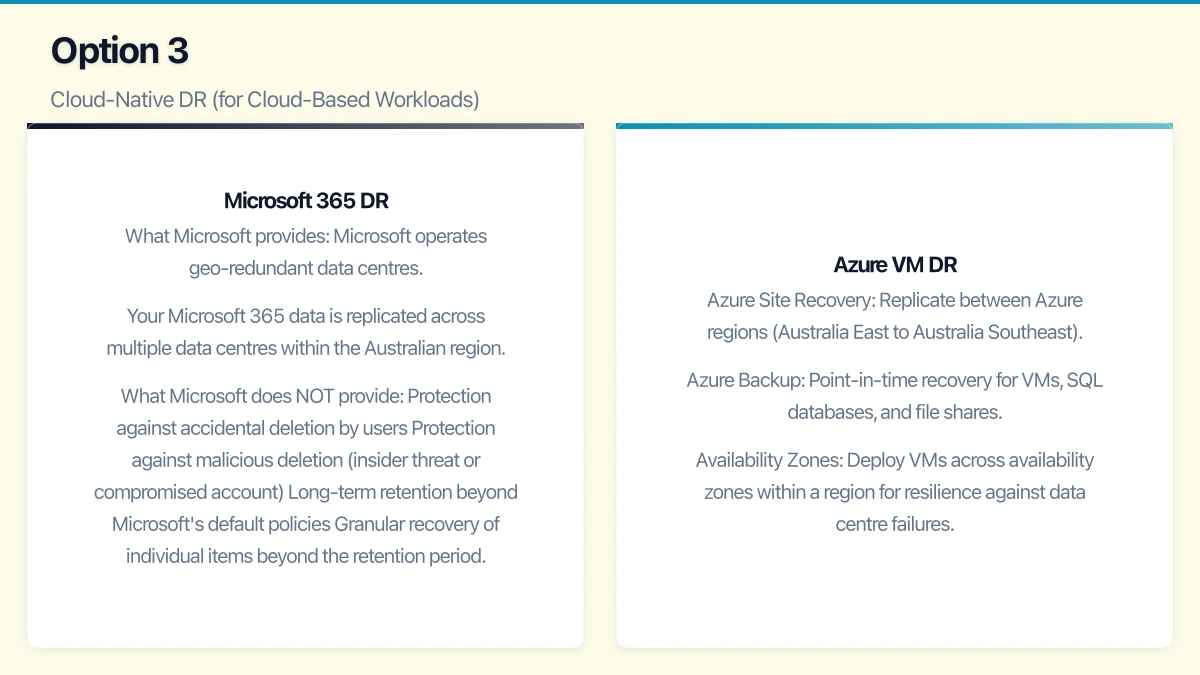
Task: Select the Azure Site Recovery paragraph
Action: (895, 316)
